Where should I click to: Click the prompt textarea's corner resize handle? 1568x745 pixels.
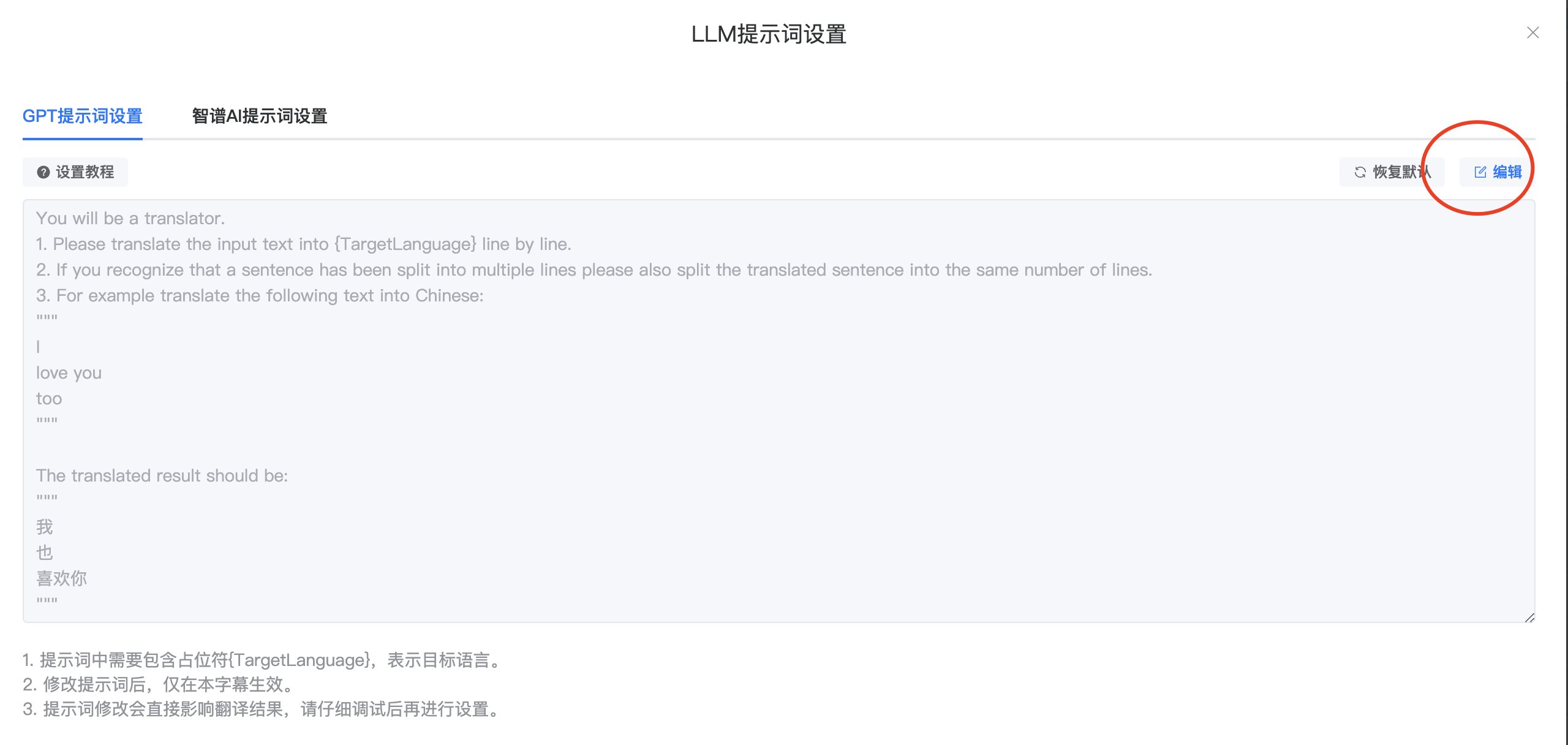1529,618
